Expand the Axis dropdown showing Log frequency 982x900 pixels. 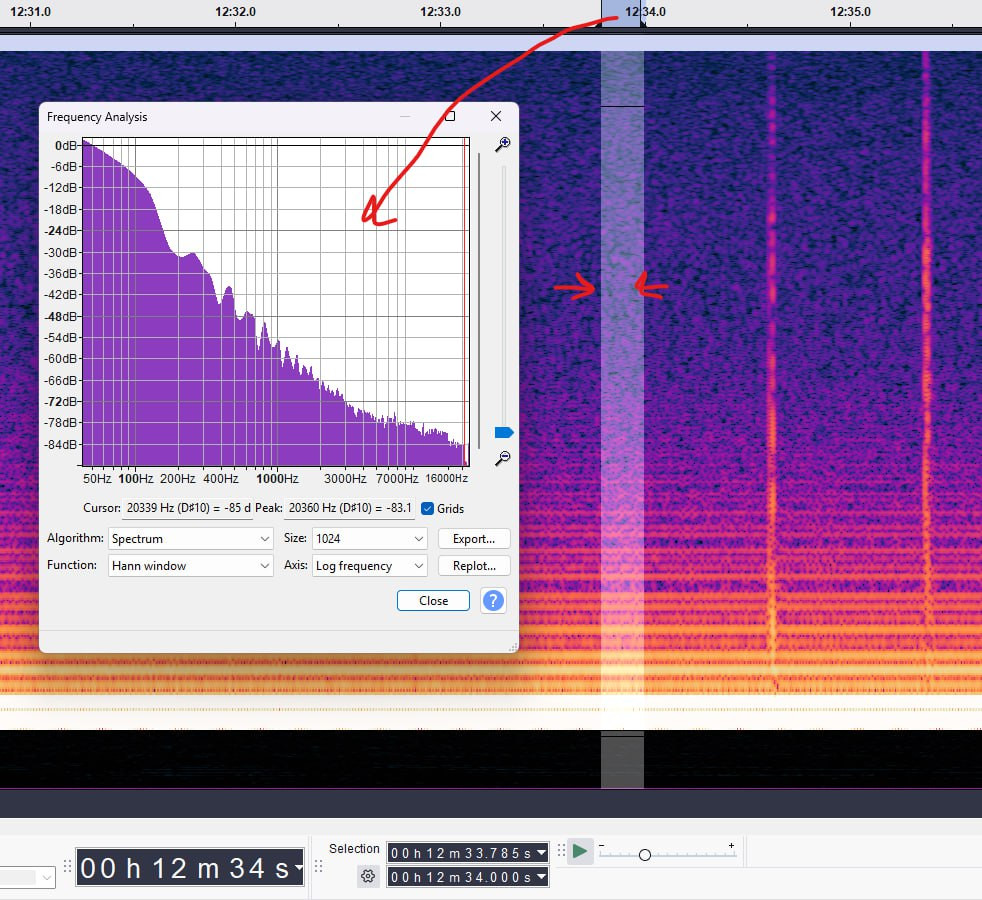(370, 565)
